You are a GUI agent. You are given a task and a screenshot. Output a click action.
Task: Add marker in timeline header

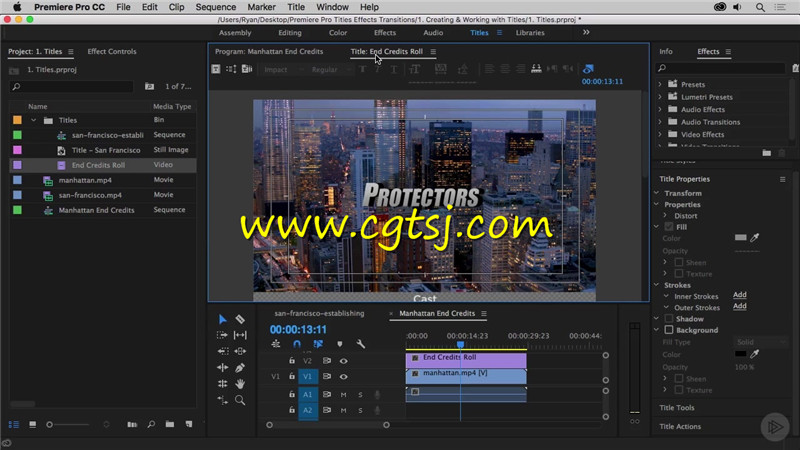pos(340,344)
